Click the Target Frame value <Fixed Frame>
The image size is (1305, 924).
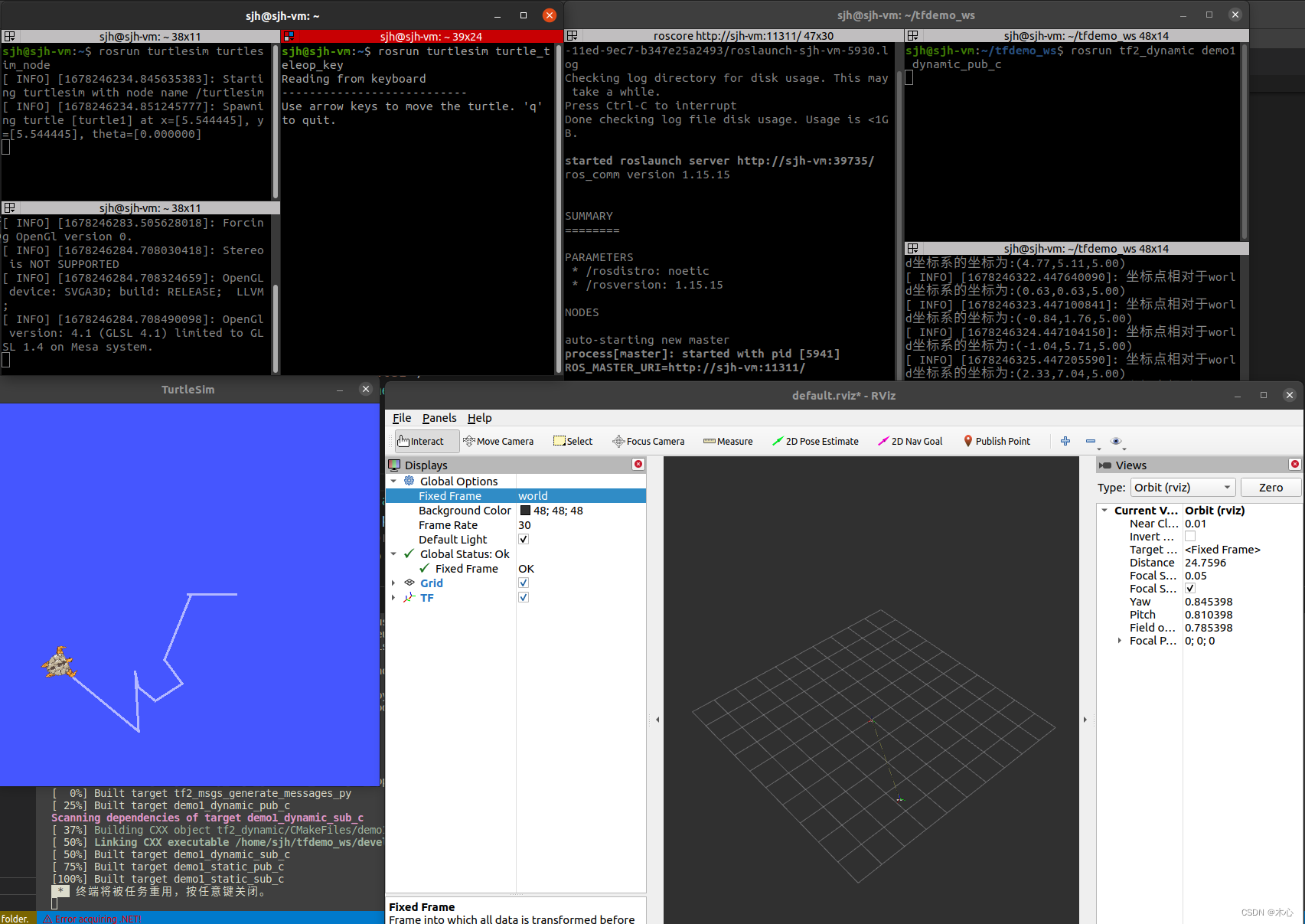[1222, 549]
